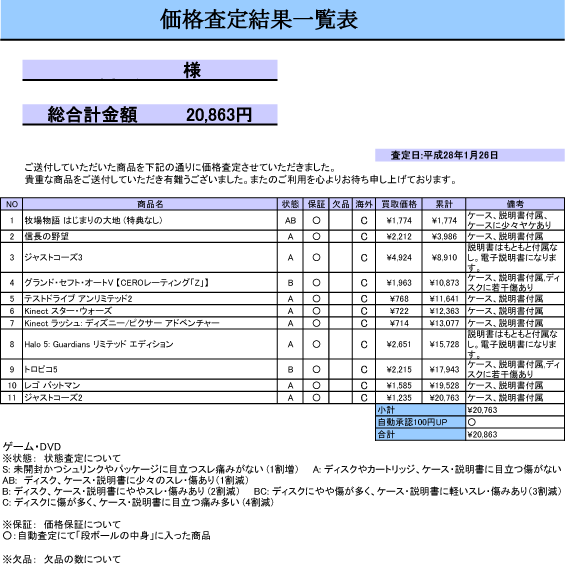Click the price ¥2,215
This screenshot has width=565, height=565.
[x=399, y=369]
